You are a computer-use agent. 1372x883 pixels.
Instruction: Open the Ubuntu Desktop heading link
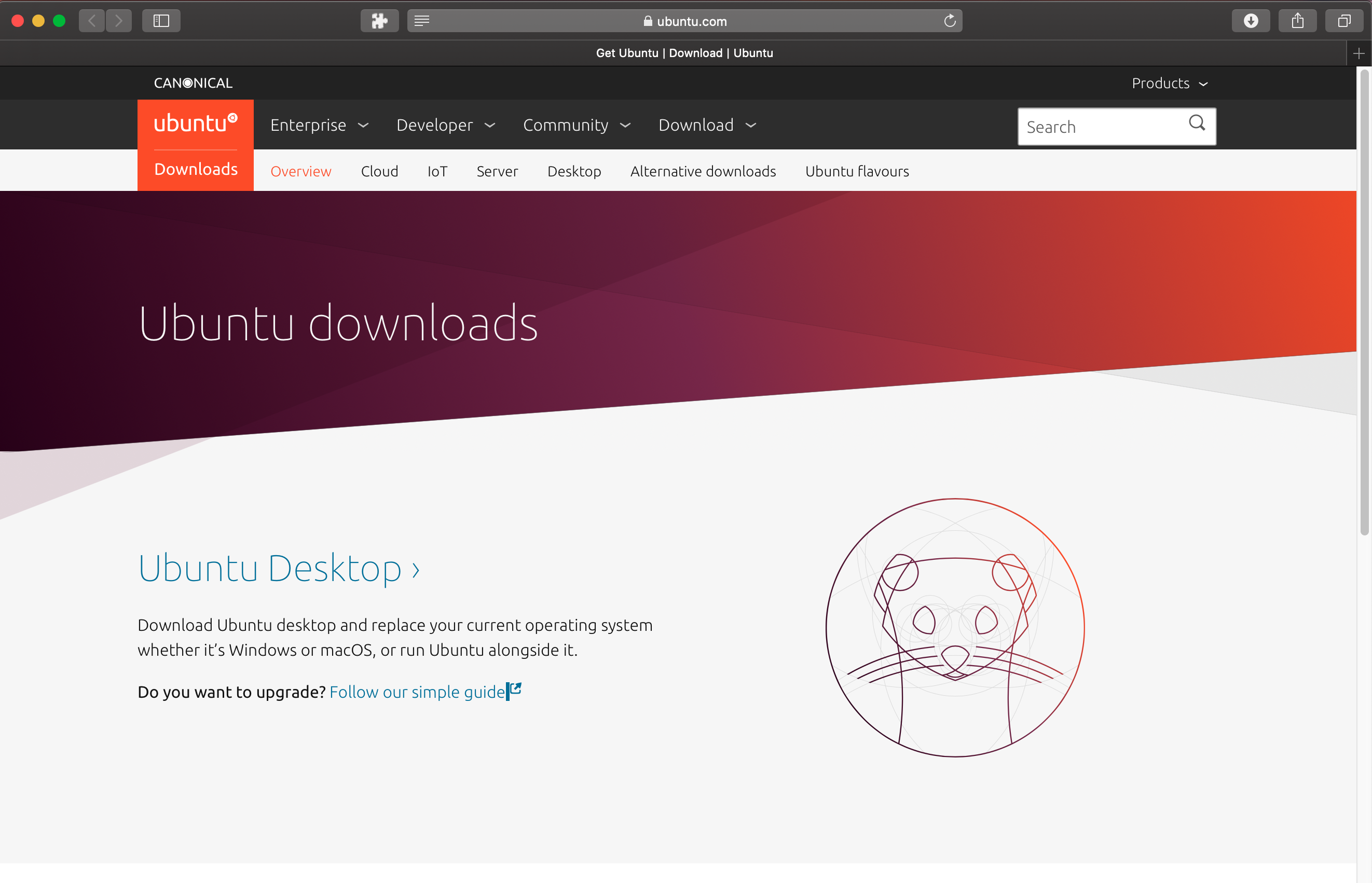279,569
